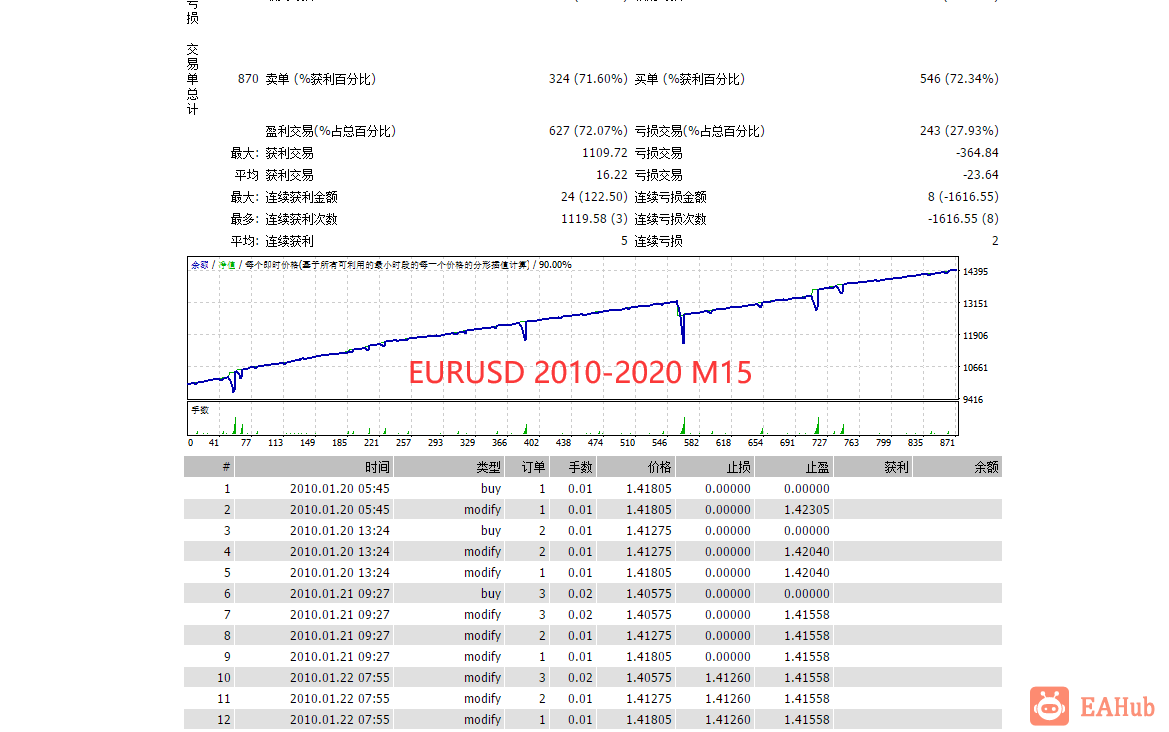Click the 价格 column header

click(636, 467)
